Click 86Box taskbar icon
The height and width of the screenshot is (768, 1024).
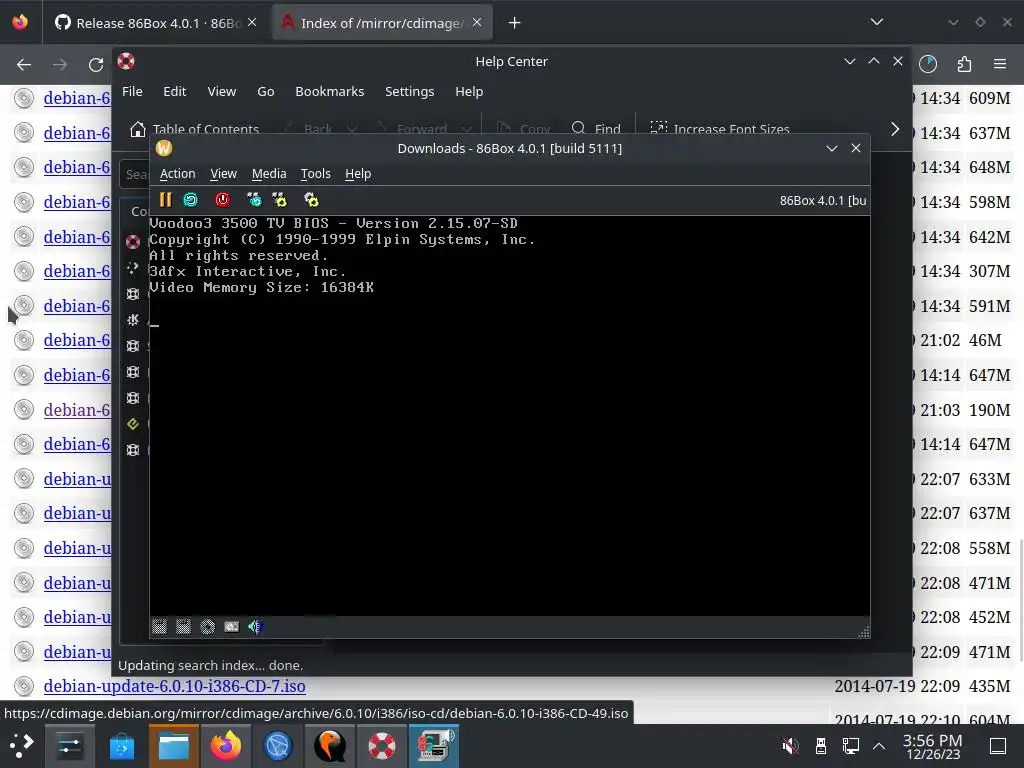(434, 746)
